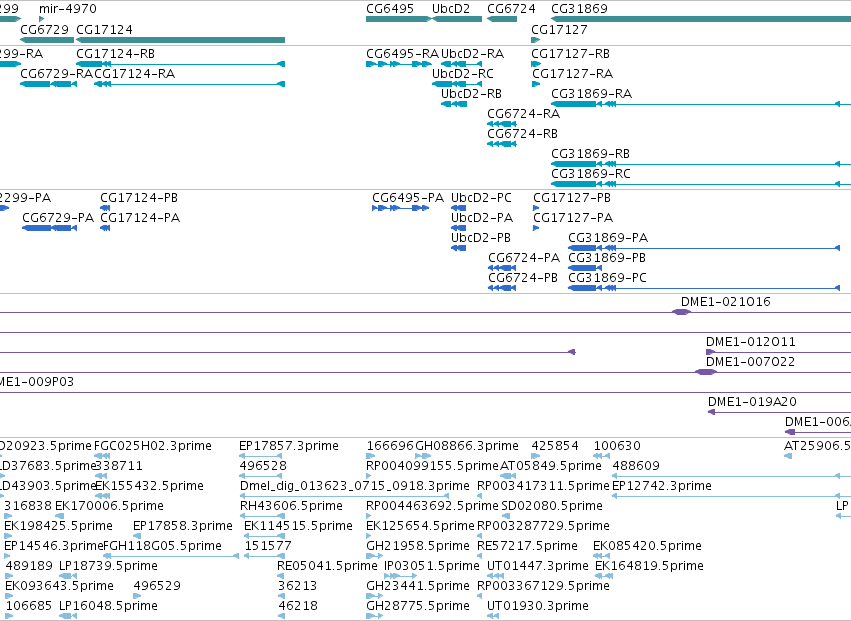Open the Dmel_dig_013623_0715_0918.3prime feature

point(344,496)
